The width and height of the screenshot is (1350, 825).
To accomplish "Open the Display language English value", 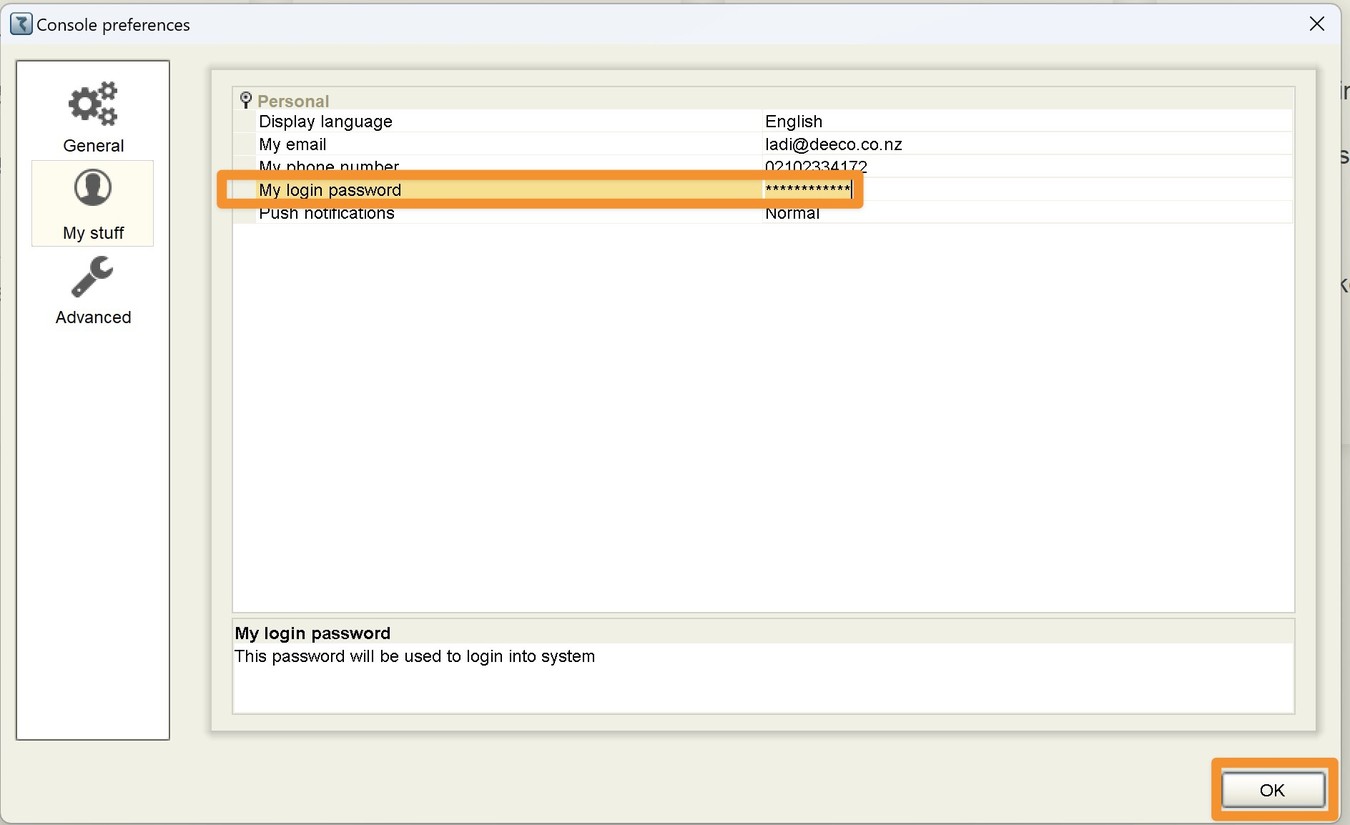I will point(793,121).
